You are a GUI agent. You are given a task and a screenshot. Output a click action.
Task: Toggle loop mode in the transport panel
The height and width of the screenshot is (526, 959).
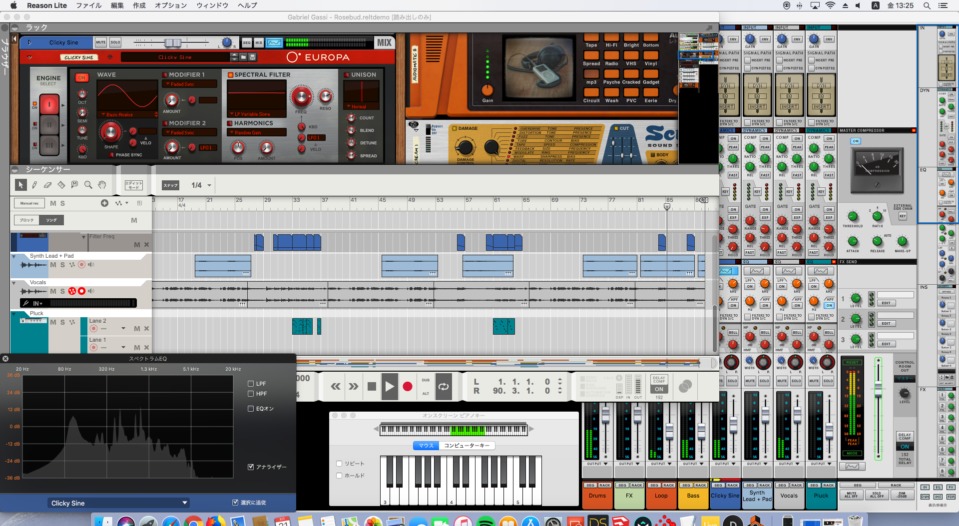tap(443, 387)
